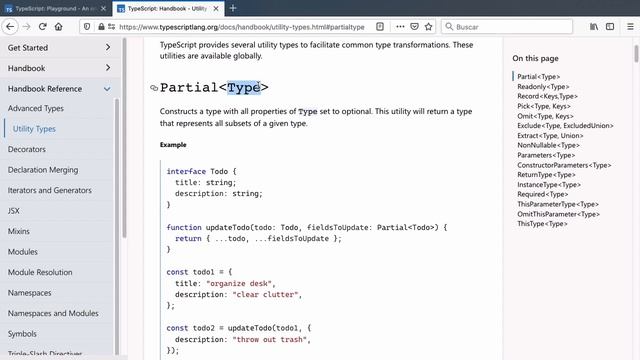
Task: Jump to Partial<Type> in page outline
Action: 538,76
